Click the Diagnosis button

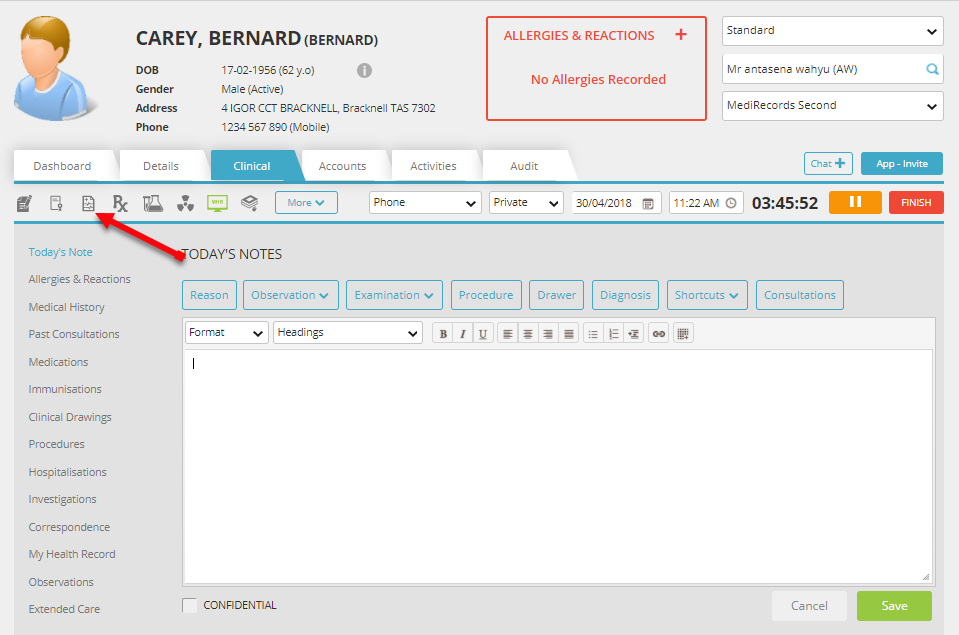pyautogui.click(x=625, y=295)
